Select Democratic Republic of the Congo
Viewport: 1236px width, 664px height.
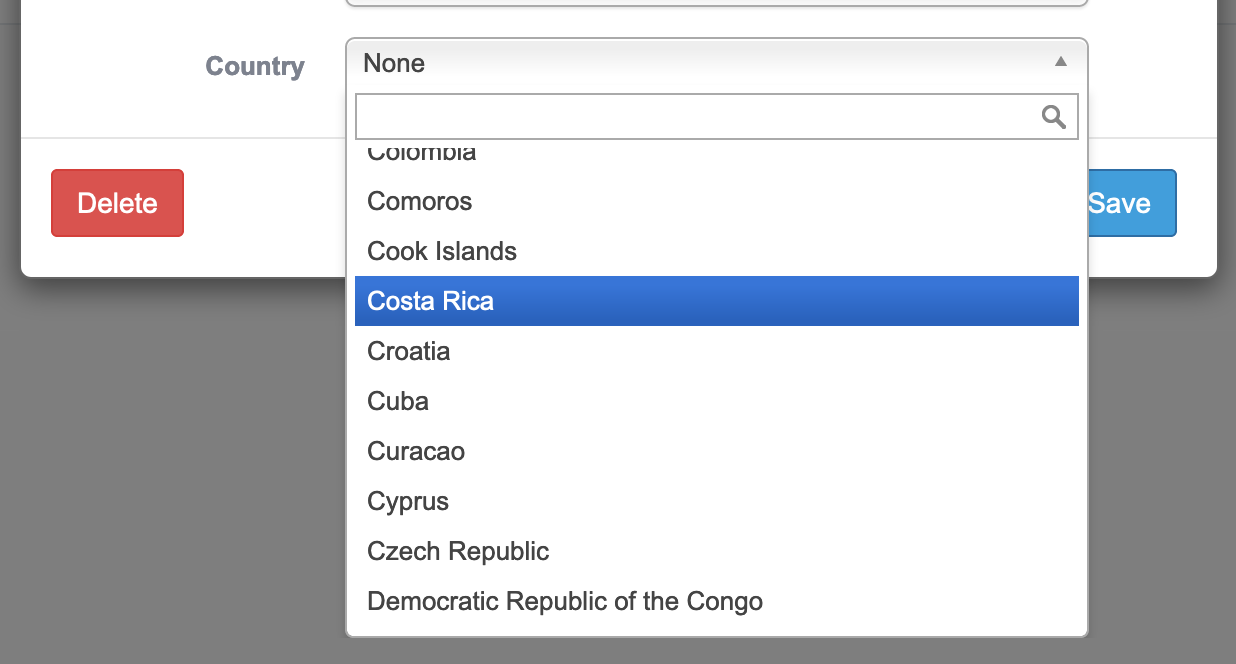[565, 601]
